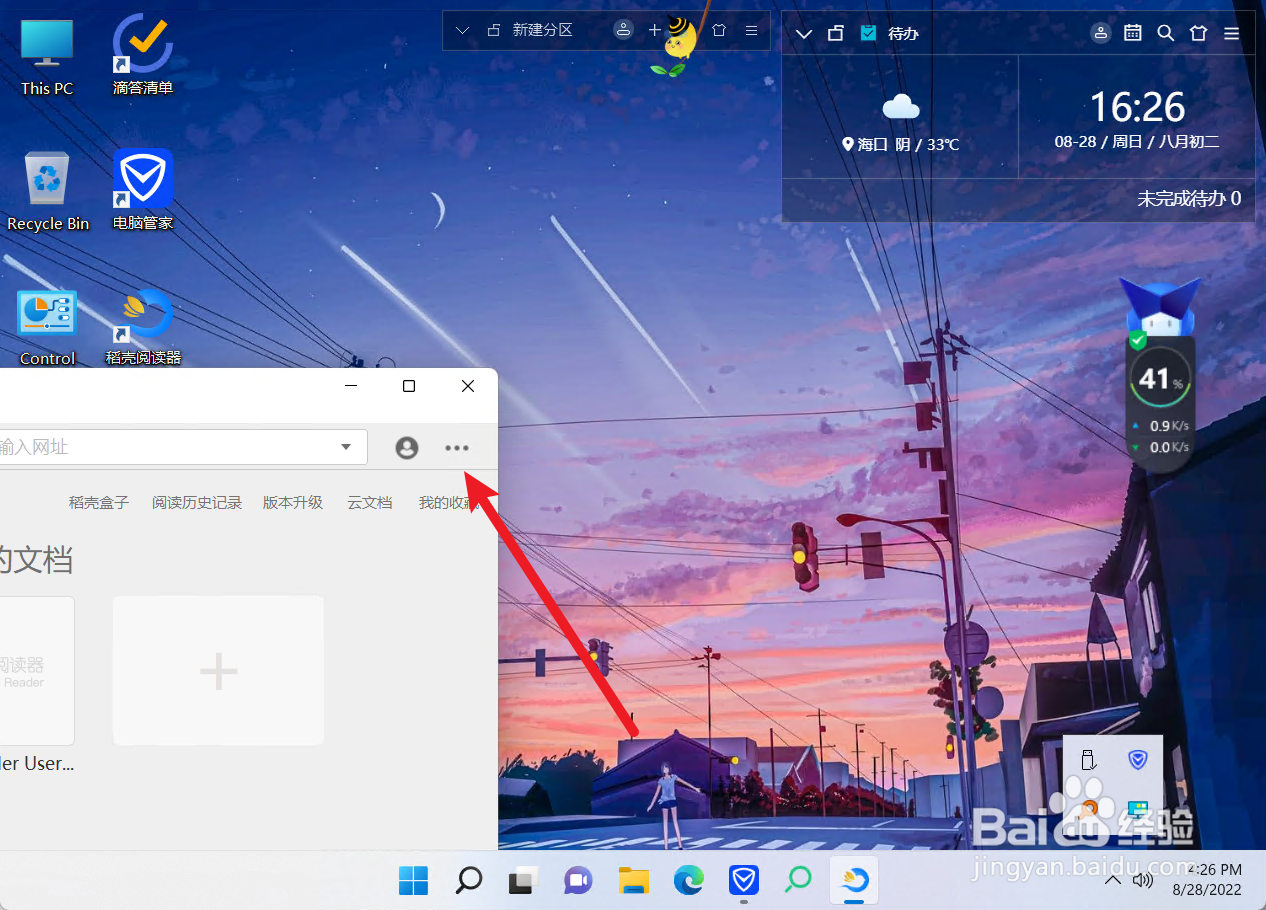Open 电脑管家 from the taskbar
The height and width of the screenshot is (910, 1266).
[743, 880]
